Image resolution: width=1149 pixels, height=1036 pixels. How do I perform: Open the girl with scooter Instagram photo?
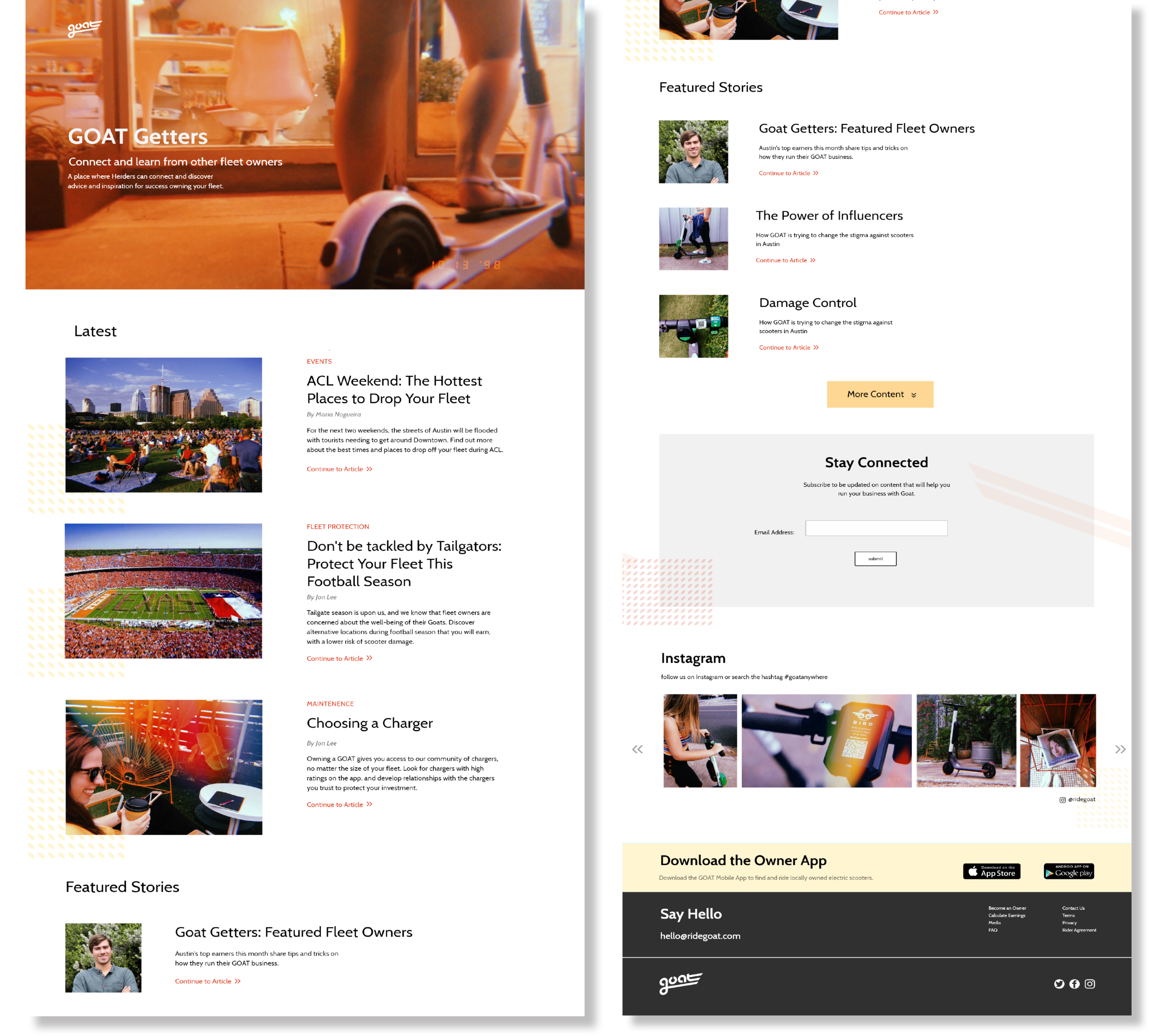coord(700,741)
